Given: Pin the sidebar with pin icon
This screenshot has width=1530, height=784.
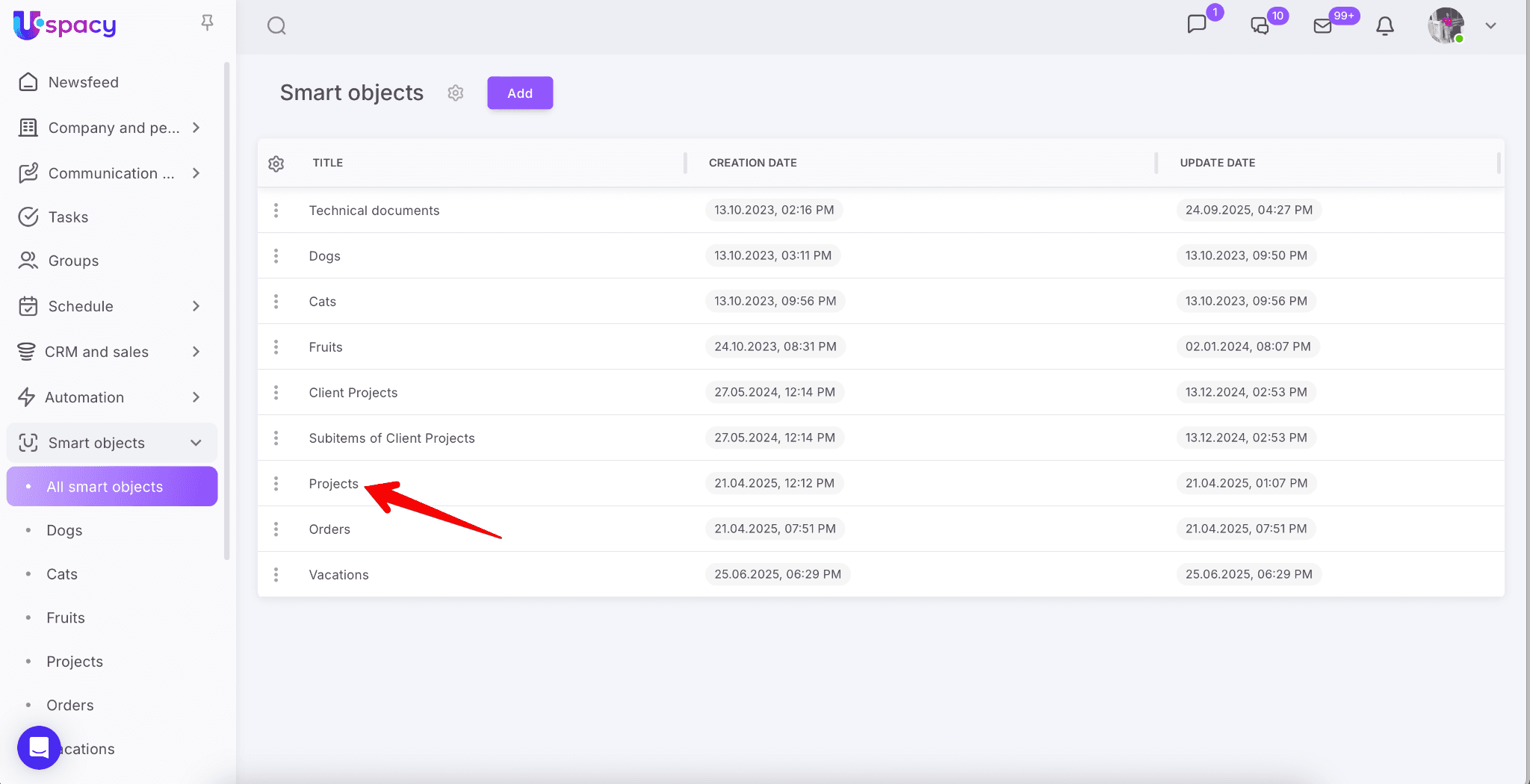Looking at the screenshot, I should pyautogui.click(x=208, y=23).
